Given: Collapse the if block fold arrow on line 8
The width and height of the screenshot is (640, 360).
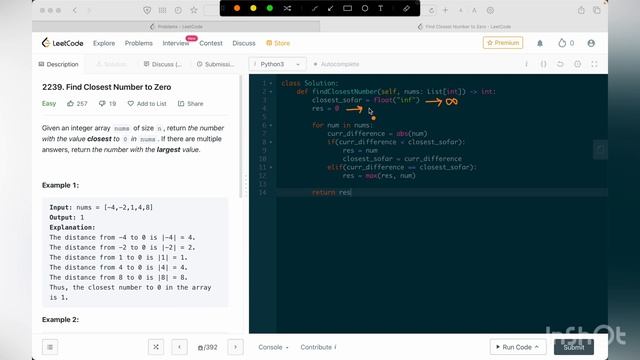Looking at the screenshot, I should pos(271,142).
